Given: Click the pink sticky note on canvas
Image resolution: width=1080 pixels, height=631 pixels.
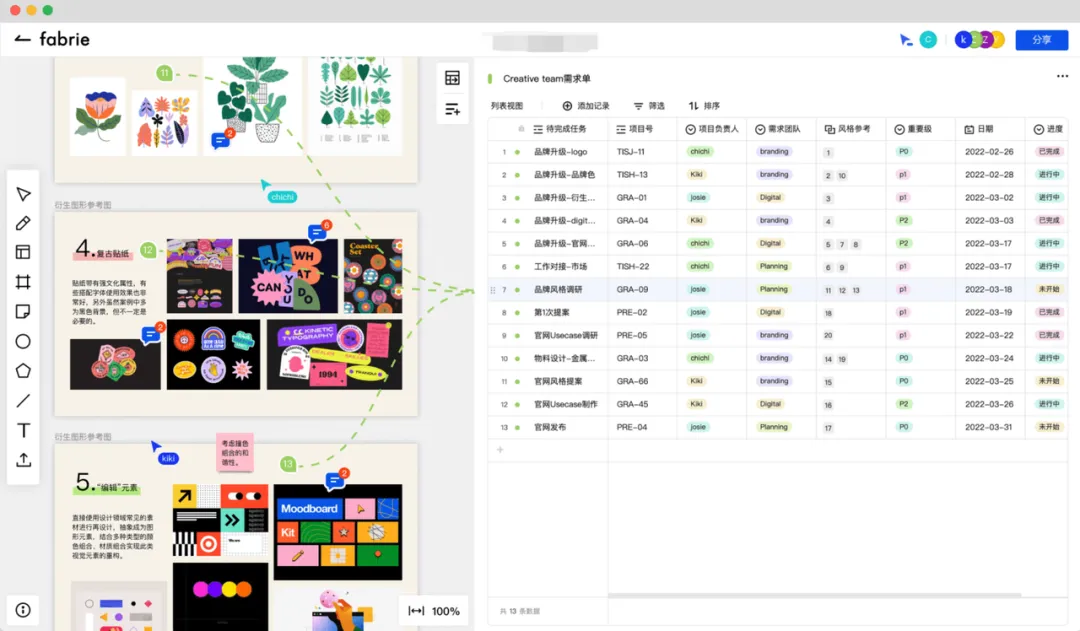Looking at the screenshot, I should pos(235,453).
